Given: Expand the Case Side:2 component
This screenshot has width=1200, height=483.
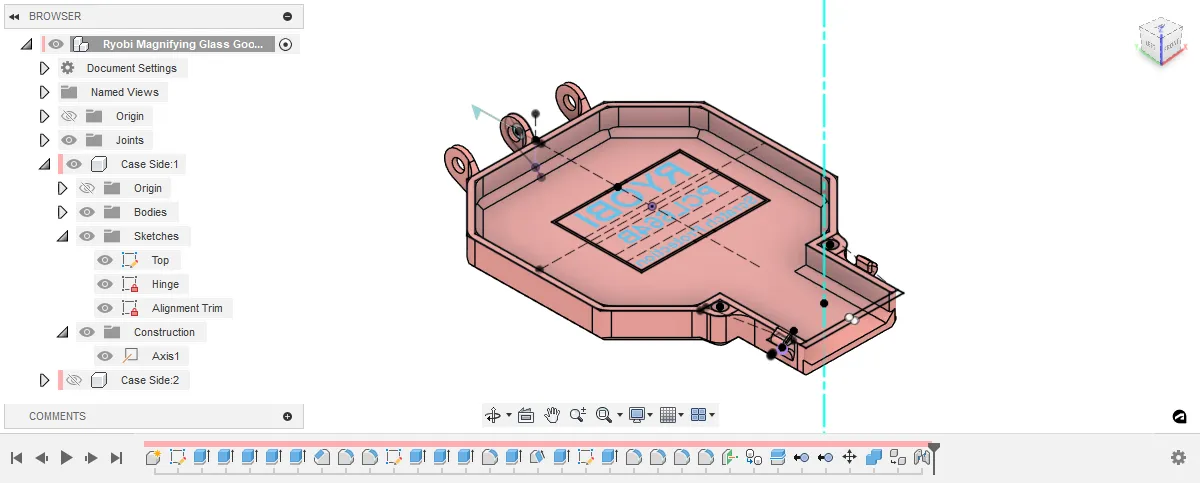Looking at the screenshot, I should (44, 380).
